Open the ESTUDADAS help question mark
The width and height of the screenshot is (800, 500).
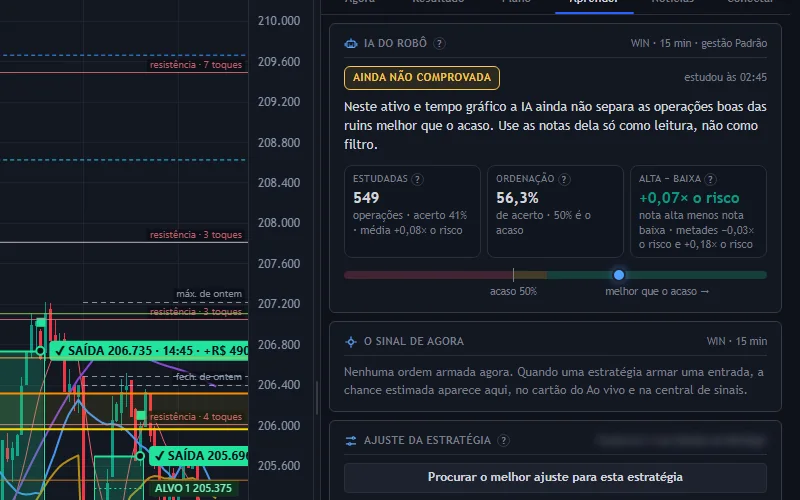[x=417, y=179]
